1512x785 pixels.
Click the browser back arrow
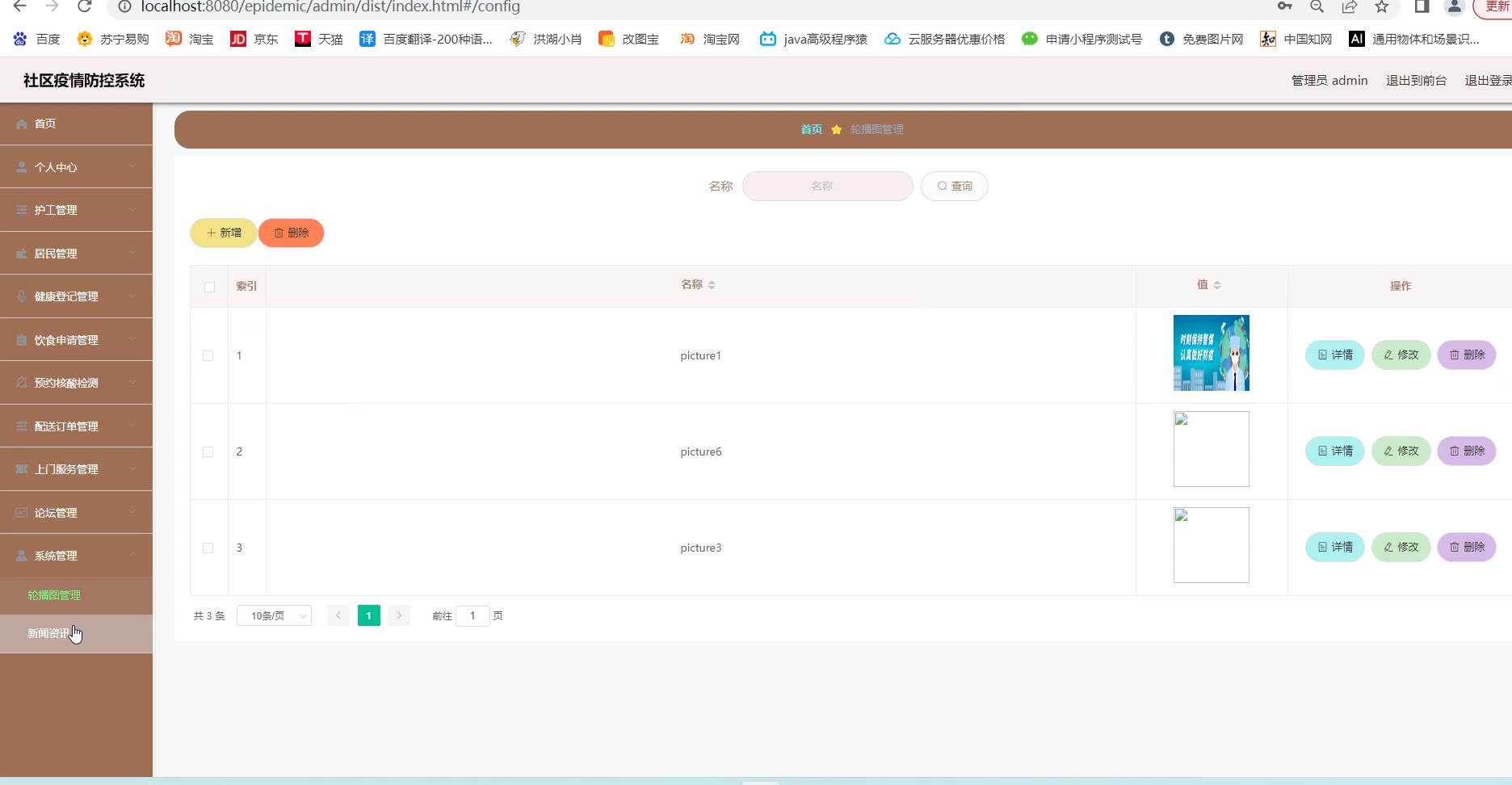tap(20, 6)
